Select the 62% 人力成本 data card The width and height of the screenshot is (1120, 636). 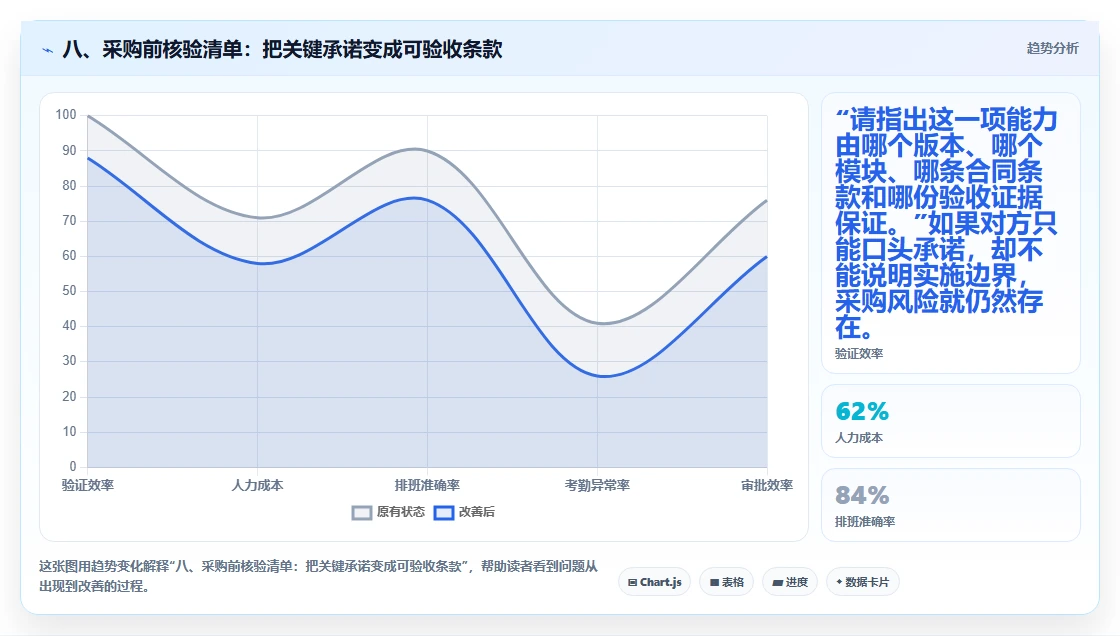(x=951, y=421)
